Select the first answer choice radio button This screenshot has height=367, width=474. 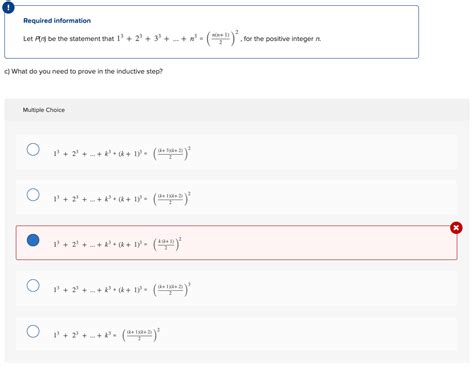point(33,149)
